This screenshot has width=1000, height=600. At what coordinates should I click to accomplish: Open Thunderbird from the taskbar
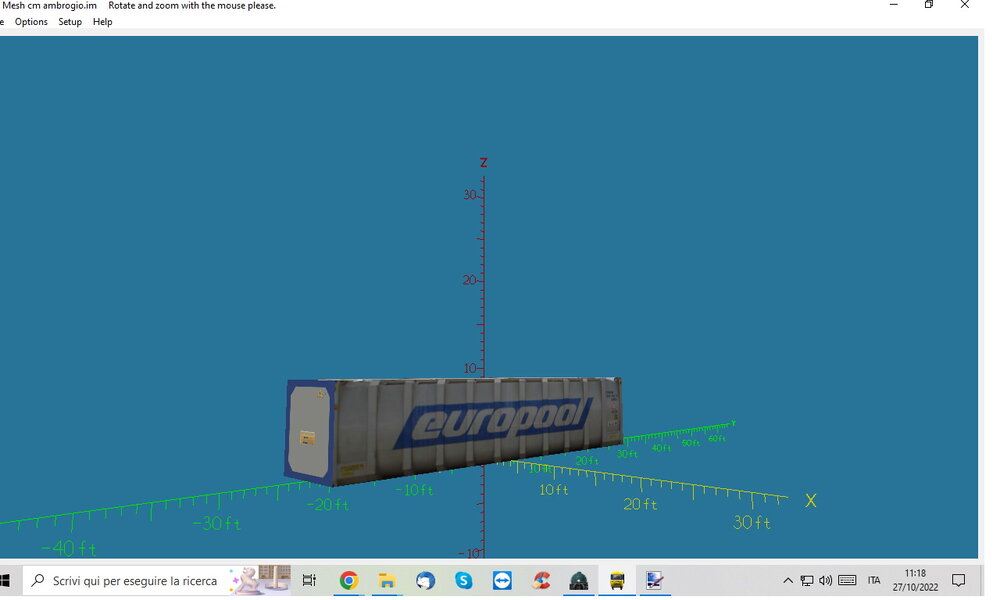(425, 580)
